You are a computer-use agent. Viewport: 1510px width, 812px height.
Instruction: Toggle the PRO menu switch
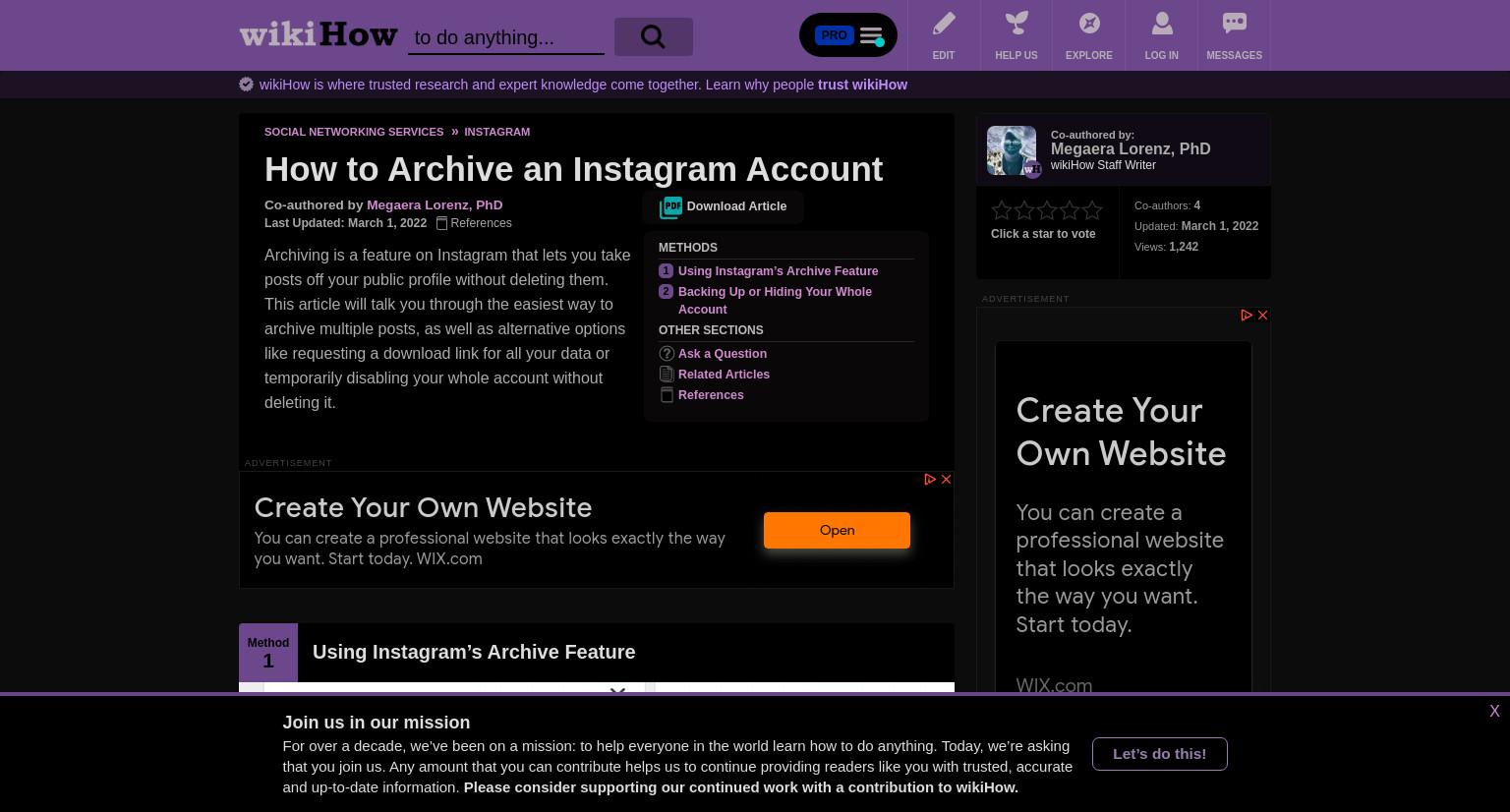point(848,35)
